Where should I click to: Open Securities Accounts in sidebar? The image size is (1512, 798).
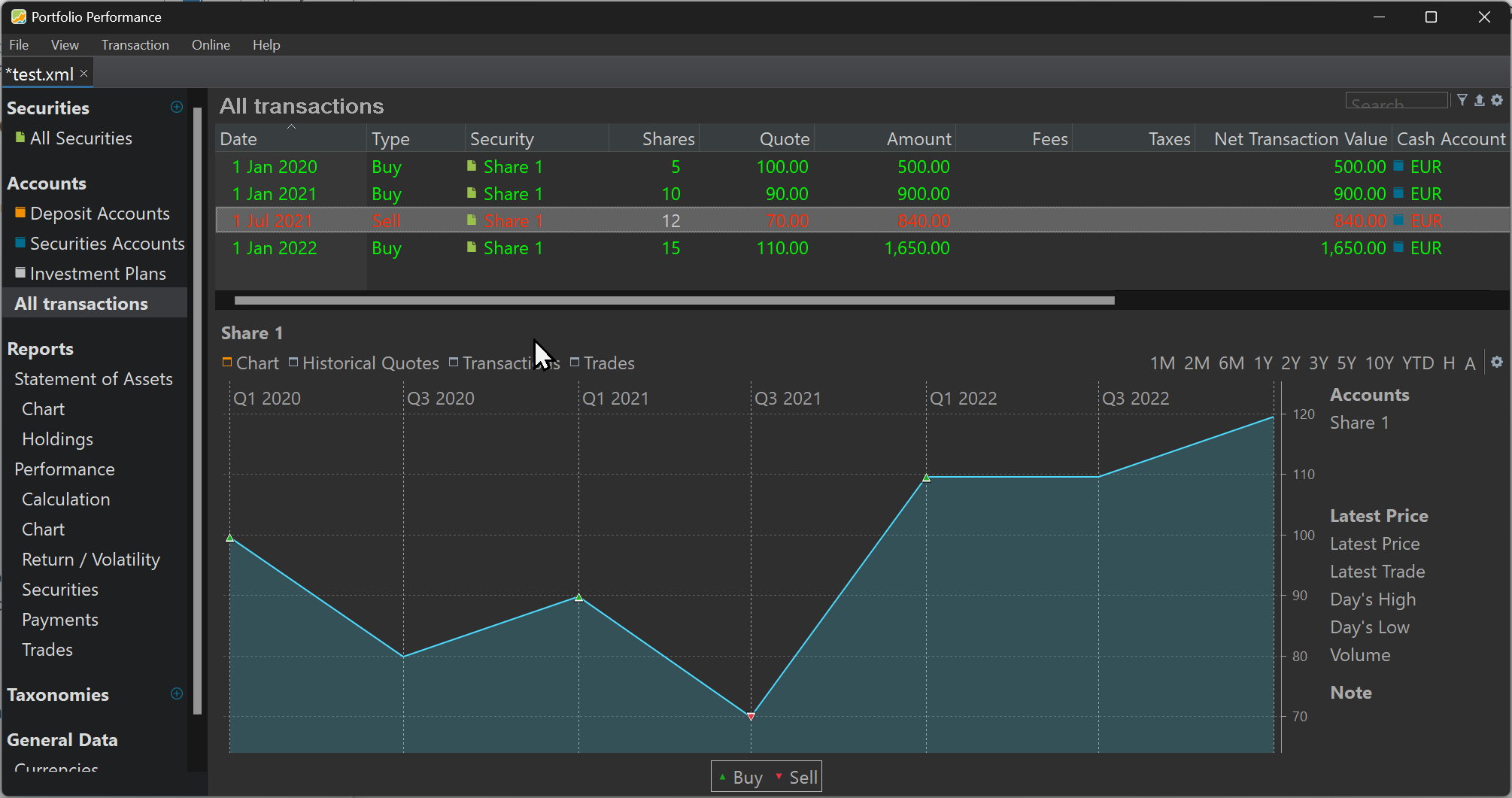[x=108, y=244]
